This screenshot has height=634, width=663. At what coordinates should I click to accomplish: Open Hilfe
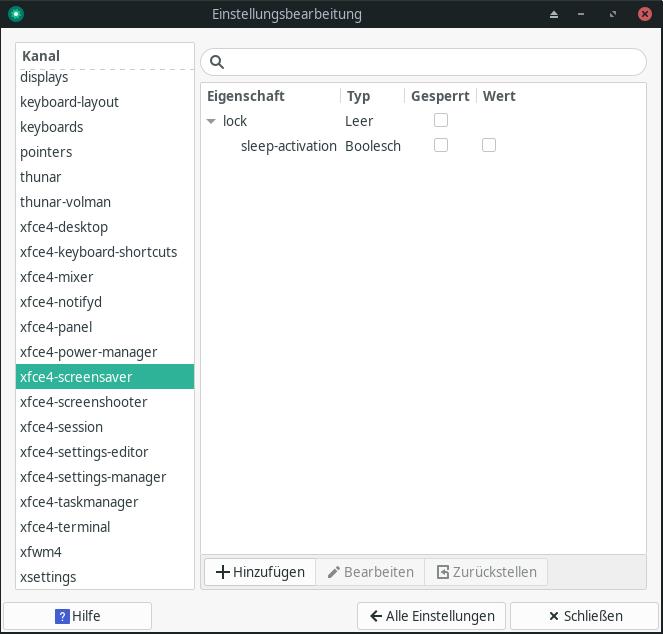pos(77,616)
